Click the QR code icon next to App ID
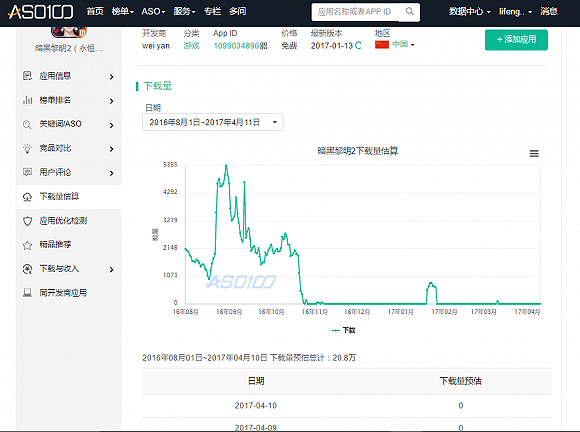580x432 pixels. pyautogui.click(x=263, y=46)
